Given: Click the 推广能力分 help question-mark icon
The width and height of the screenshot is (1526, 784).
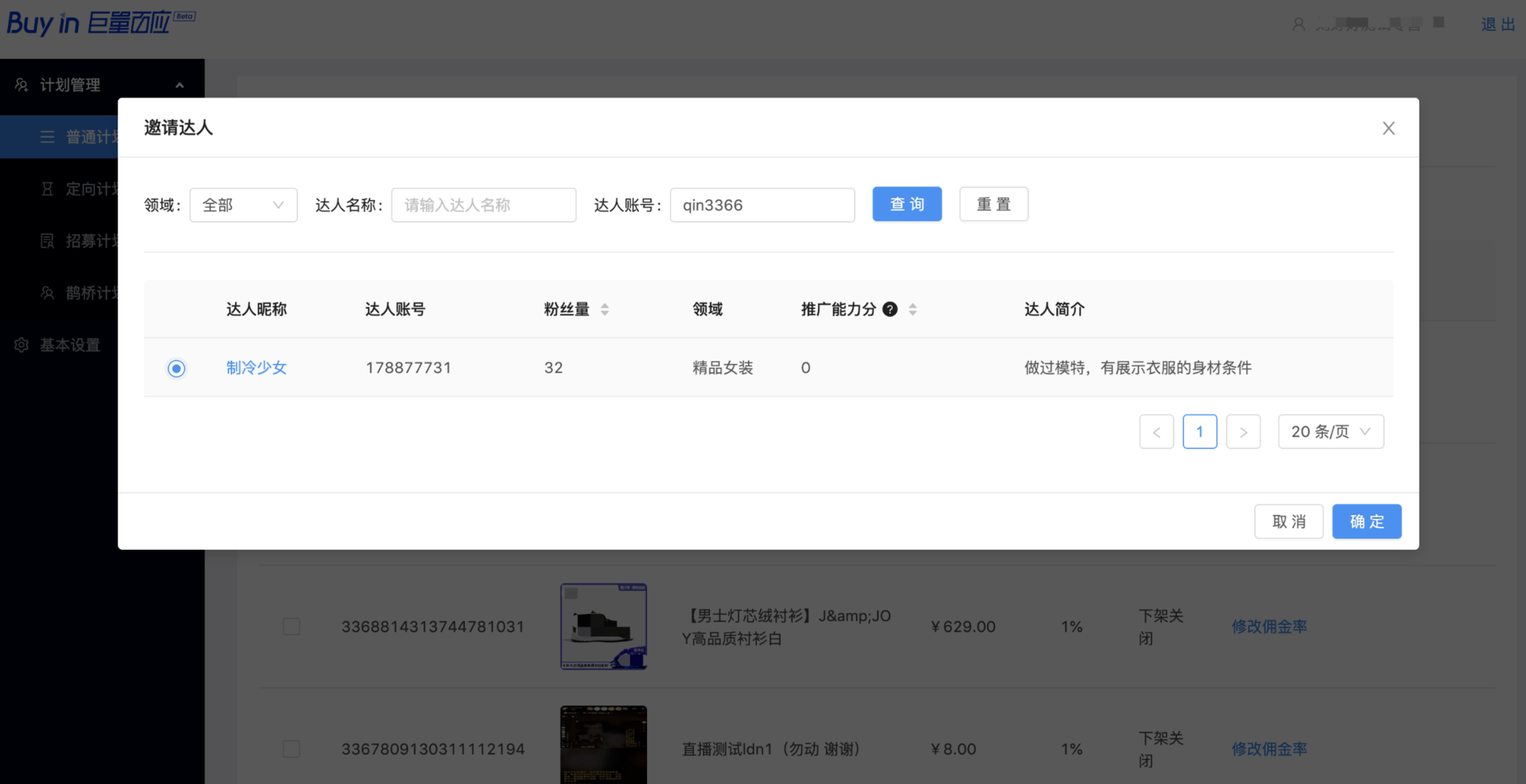Looking at the screenshot, I should 890,309.
